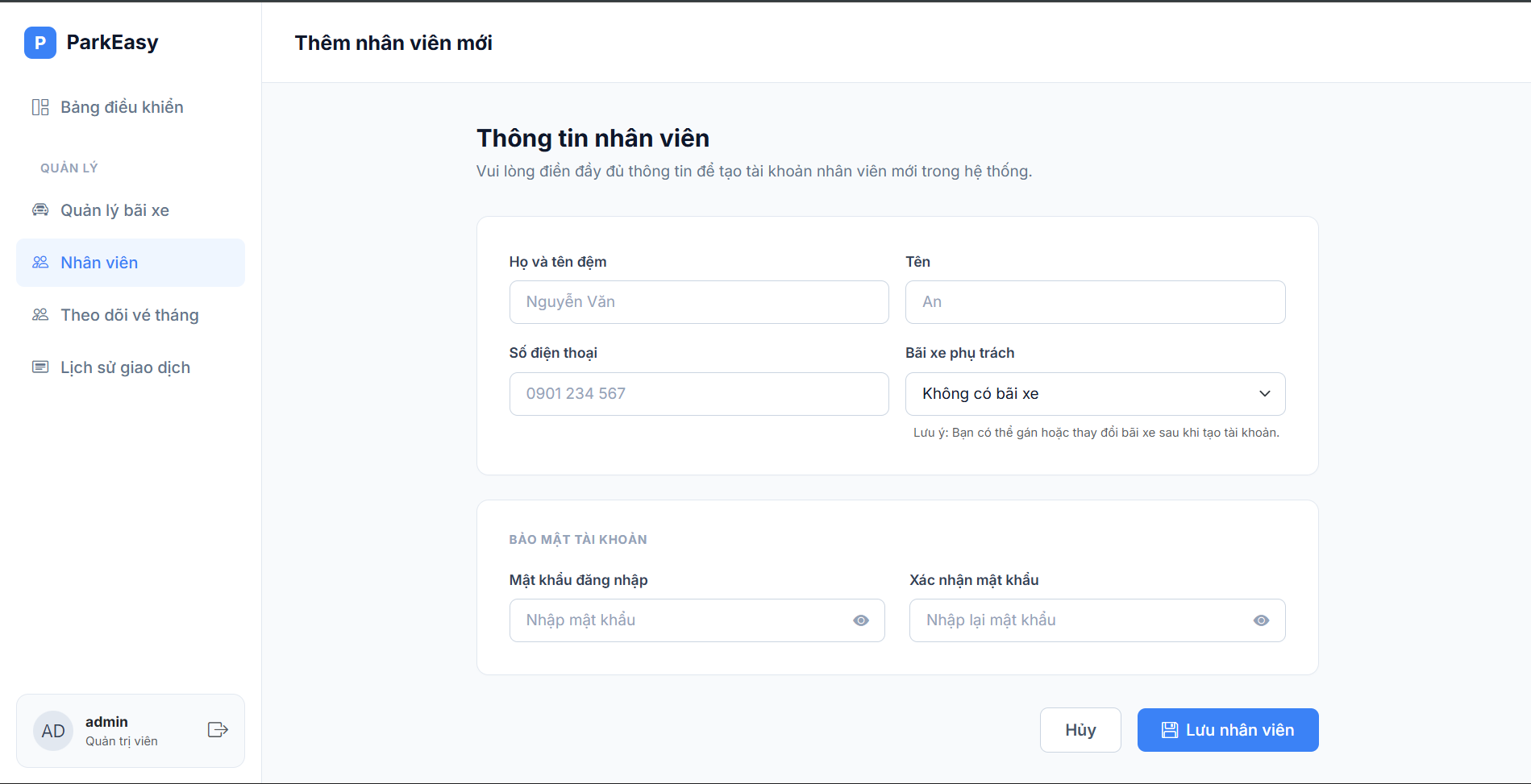
Task: Open Bảng điều khiển menu item
Action: tap(122, 107)
